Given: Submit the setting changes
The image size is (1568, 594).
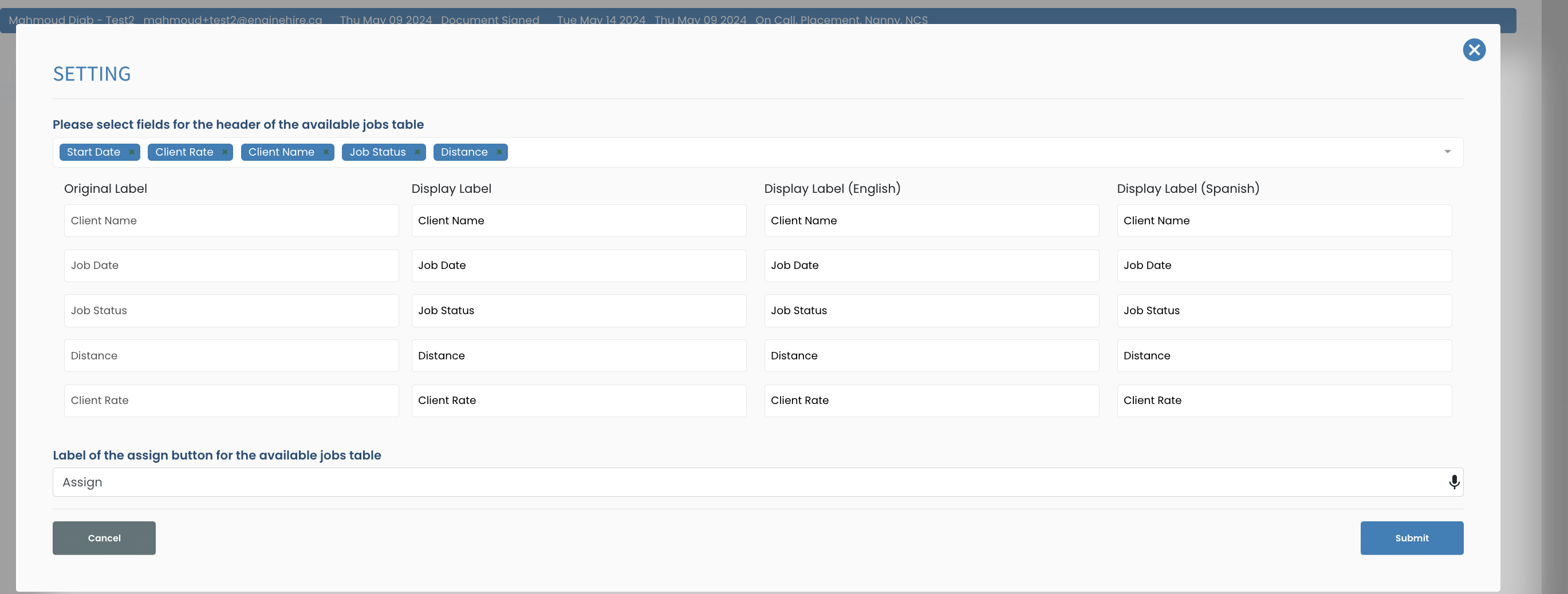Looking at the screenshot, I should (x=1412, y=537).
